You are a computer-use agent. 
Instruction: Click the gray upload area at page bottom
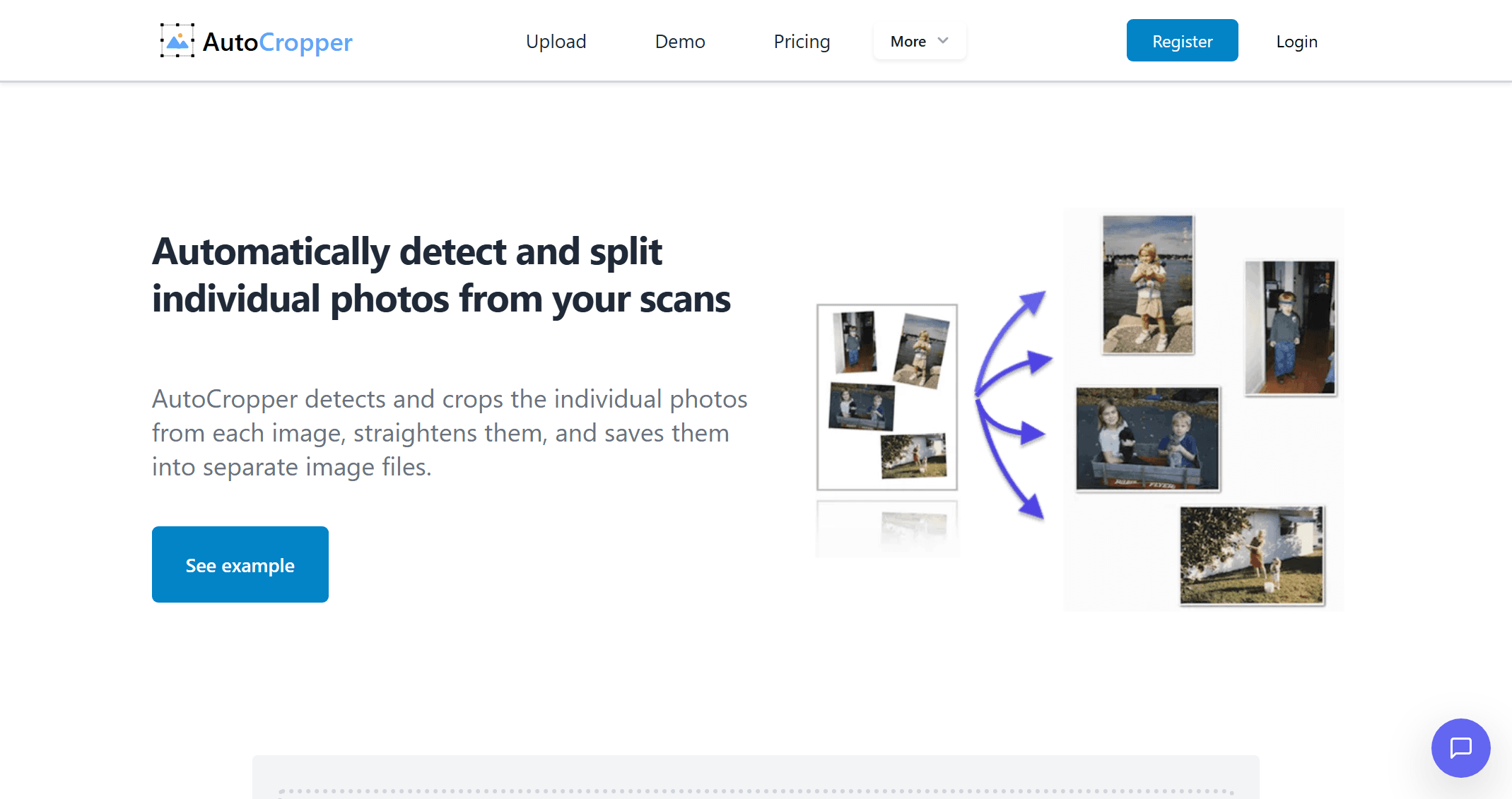tap(755, 777)
